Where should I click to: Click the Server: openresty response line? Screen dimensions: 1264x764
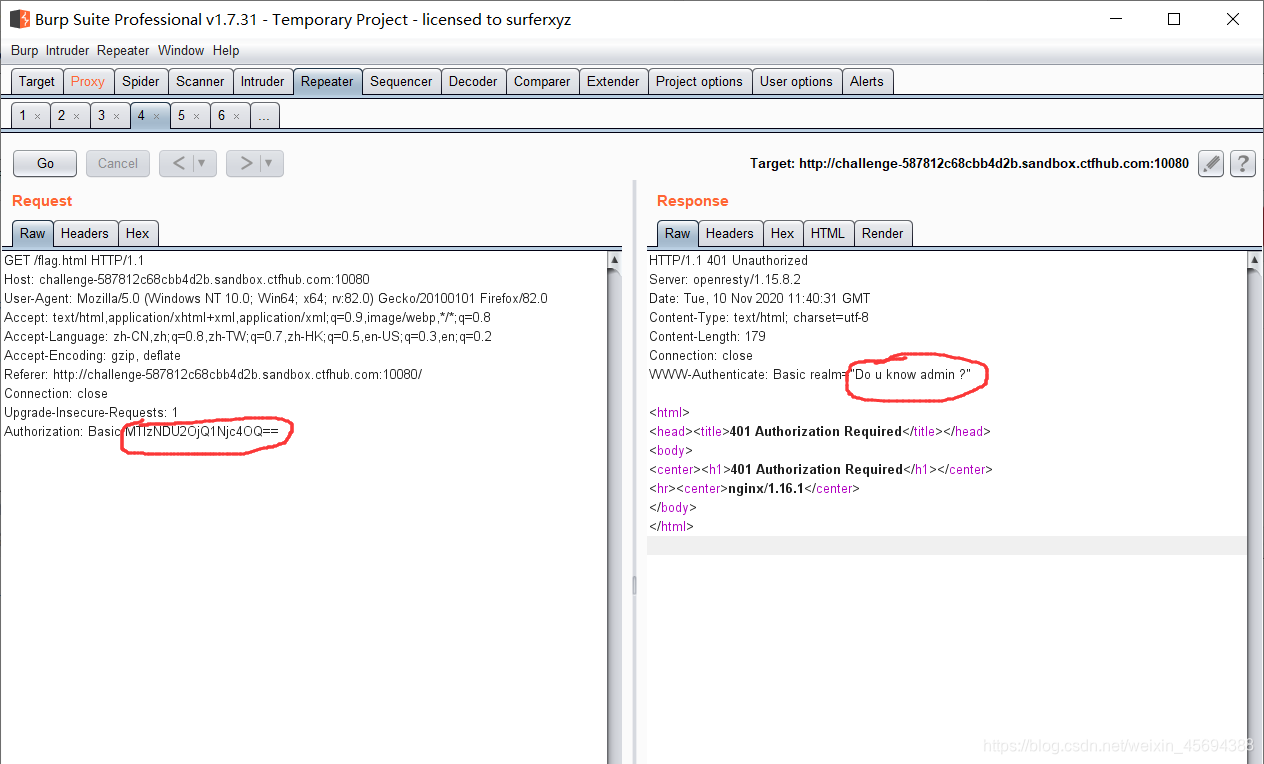pos(725,279)
